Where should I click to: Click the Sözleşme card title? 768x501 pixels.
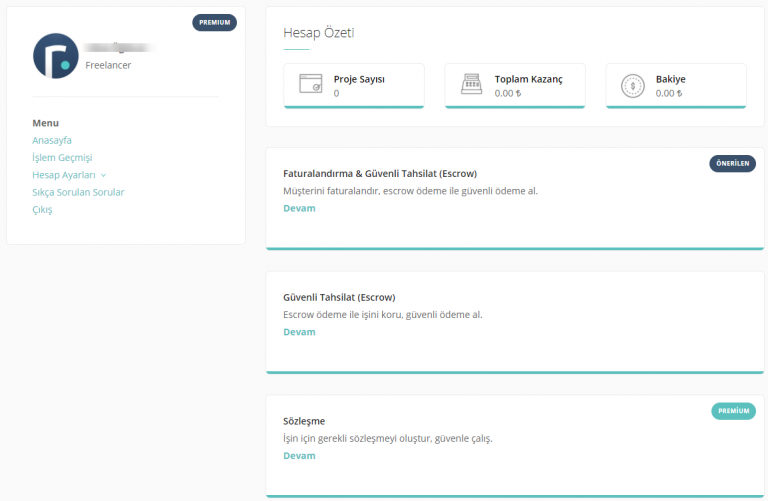pyautogui.click(x=304, y=421)
